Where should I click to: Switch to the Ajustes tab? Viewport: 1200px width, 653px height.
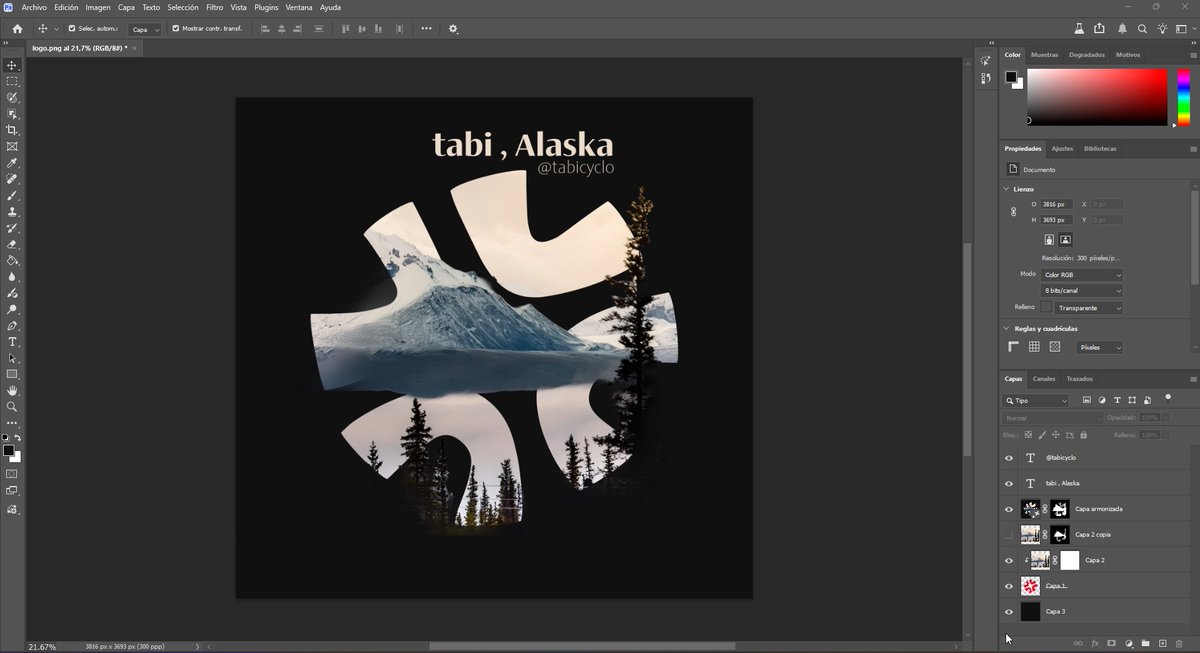pos(1062,149)
